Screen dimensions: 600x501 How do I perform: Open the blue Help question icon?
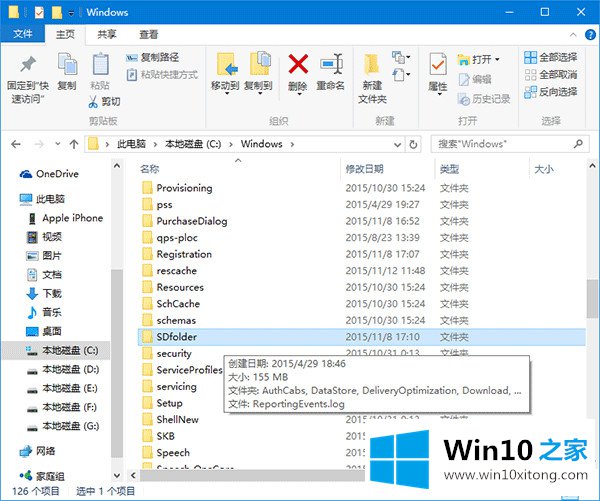click(x=590, y=35)
